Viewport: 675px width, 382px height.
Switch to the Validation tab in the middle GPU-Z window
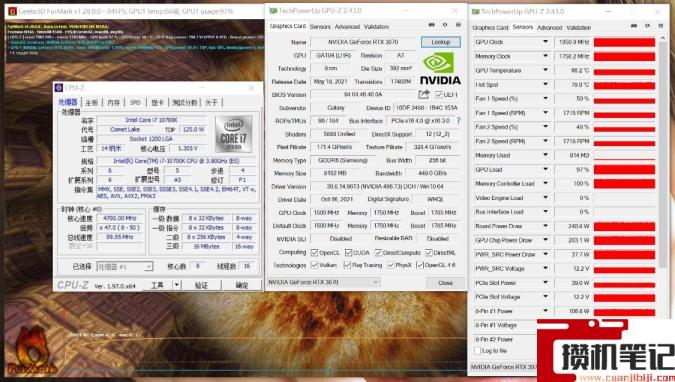pos(376,27)
